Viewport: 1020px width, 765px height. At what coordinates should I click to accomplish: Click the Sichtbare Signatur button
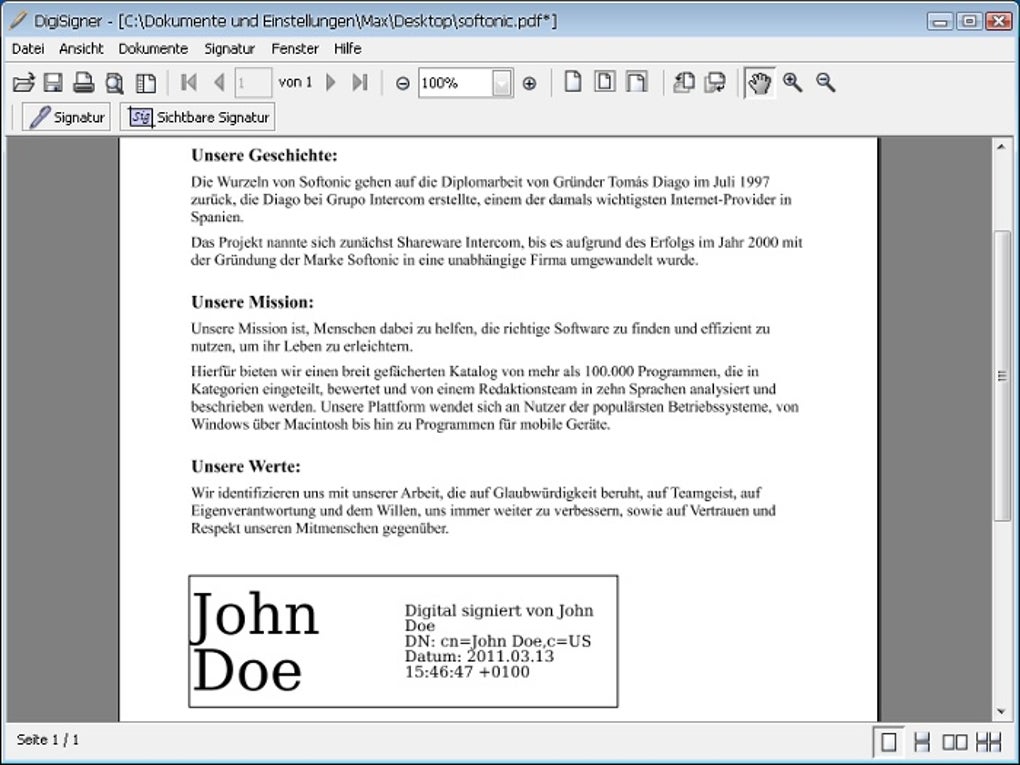coord(198,117)
